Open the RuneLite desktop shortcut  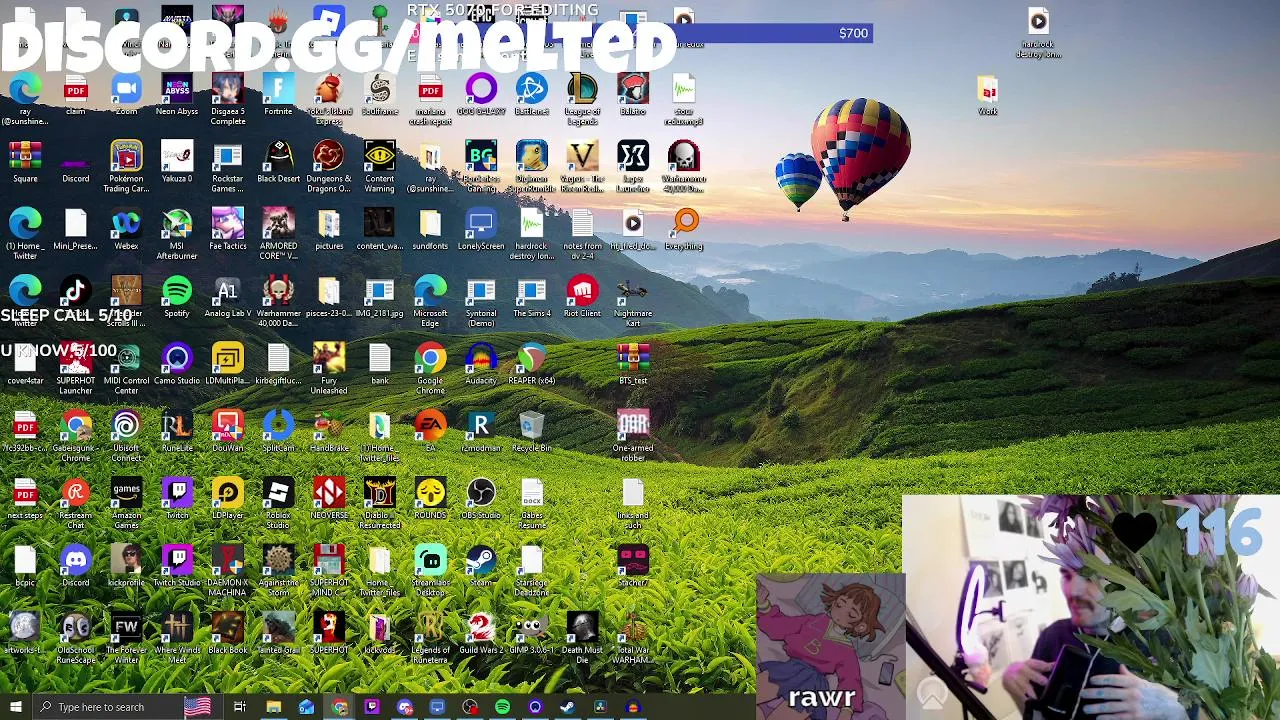pyautogui.click(x=177, y=430)
